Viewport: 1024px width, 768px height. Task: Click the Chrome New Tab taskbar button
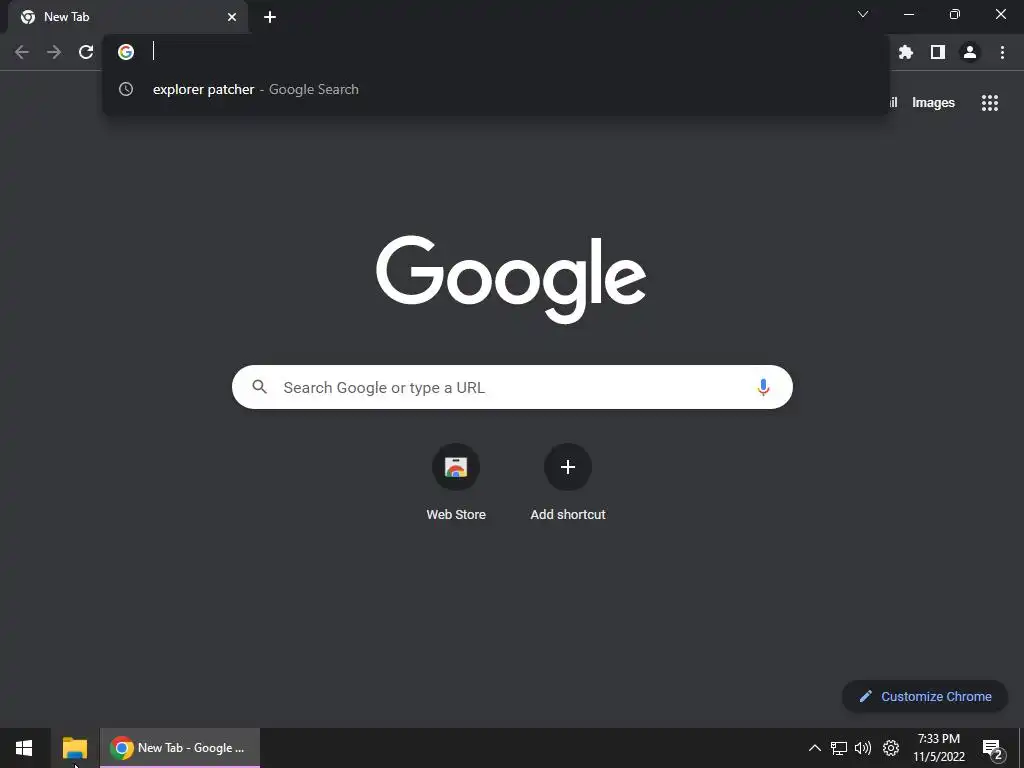pyautogui.click(x=180, y=748)
